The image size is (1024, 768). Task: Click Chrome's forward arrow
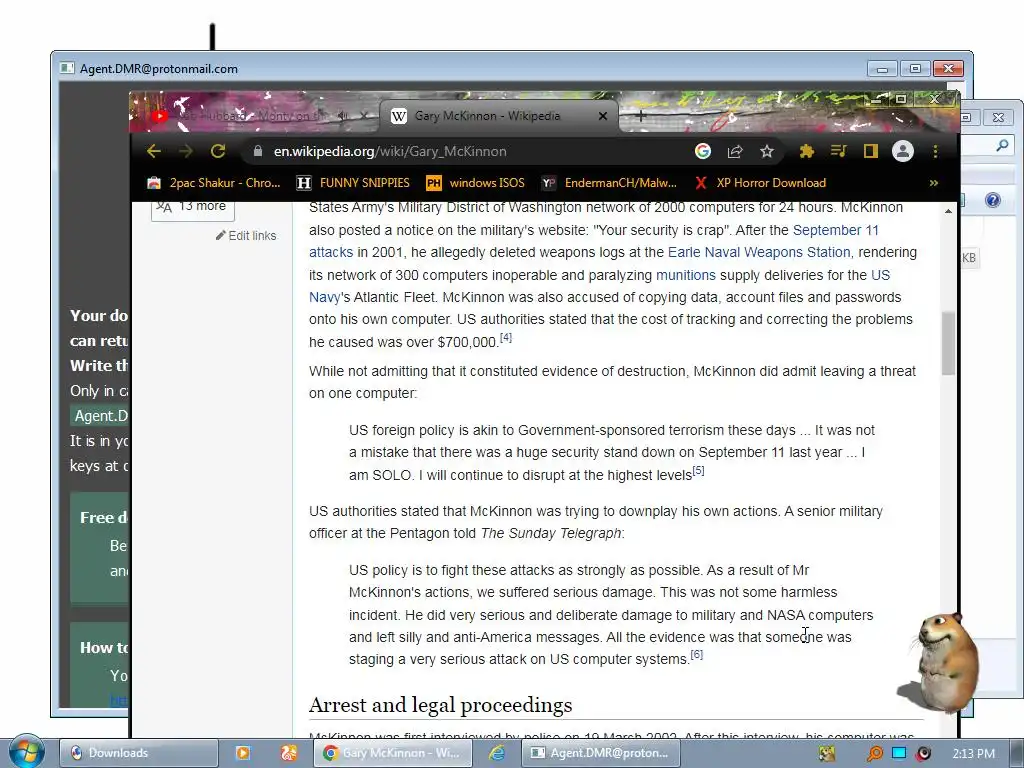coord(186,152)
